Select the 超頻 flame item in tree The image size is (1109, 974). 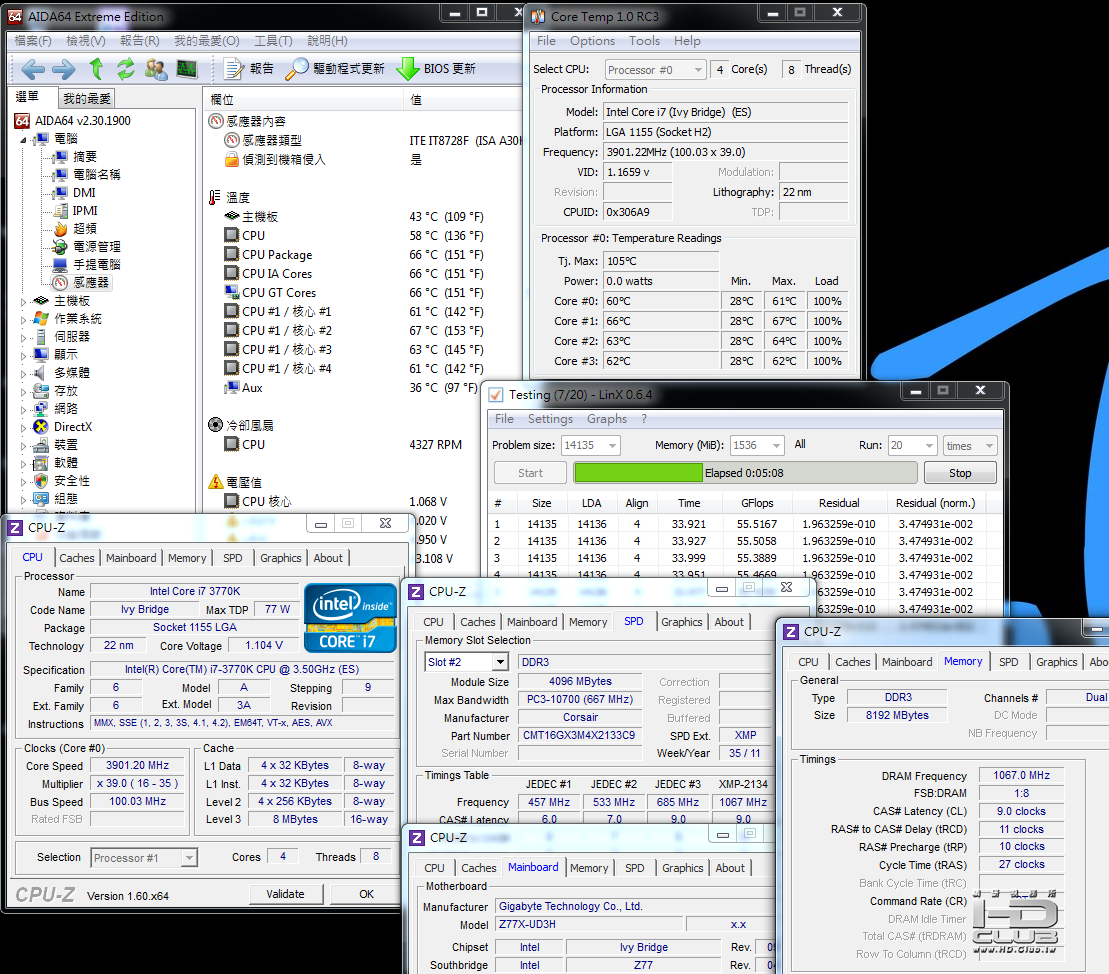[84, 229]
